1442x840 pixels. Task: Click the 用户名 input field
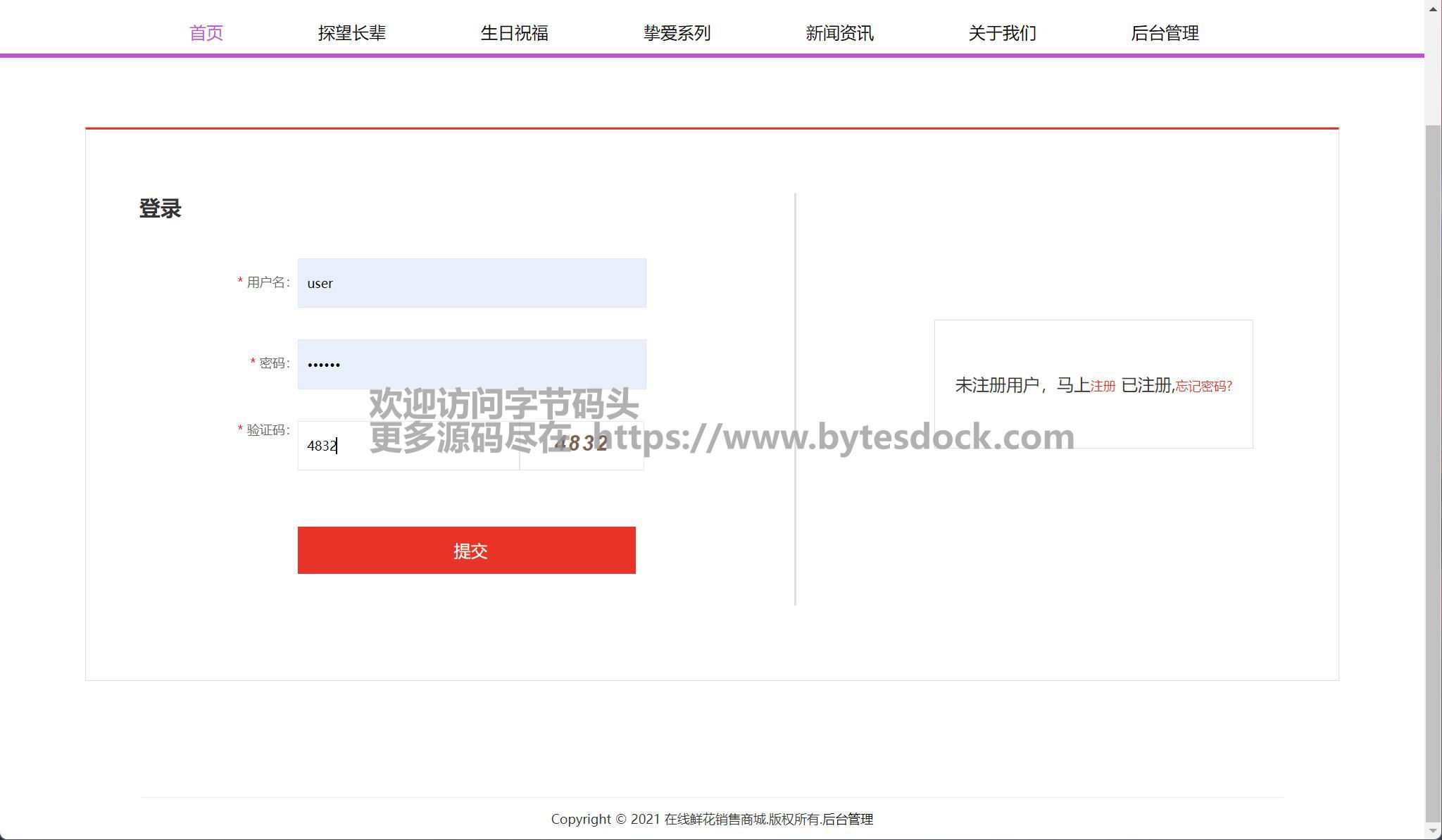pos(471,283)
